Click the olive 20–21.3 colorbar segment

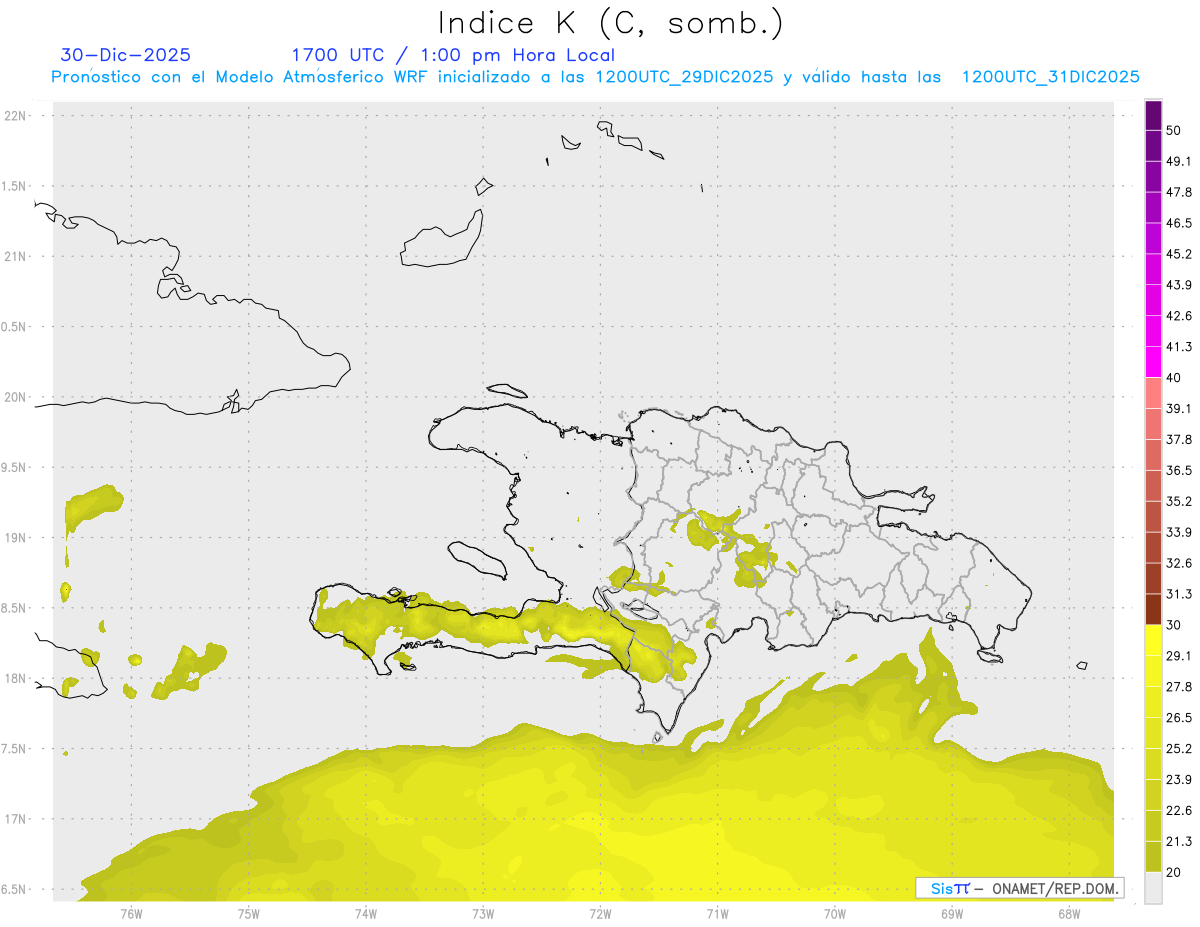pos(1153,856)
